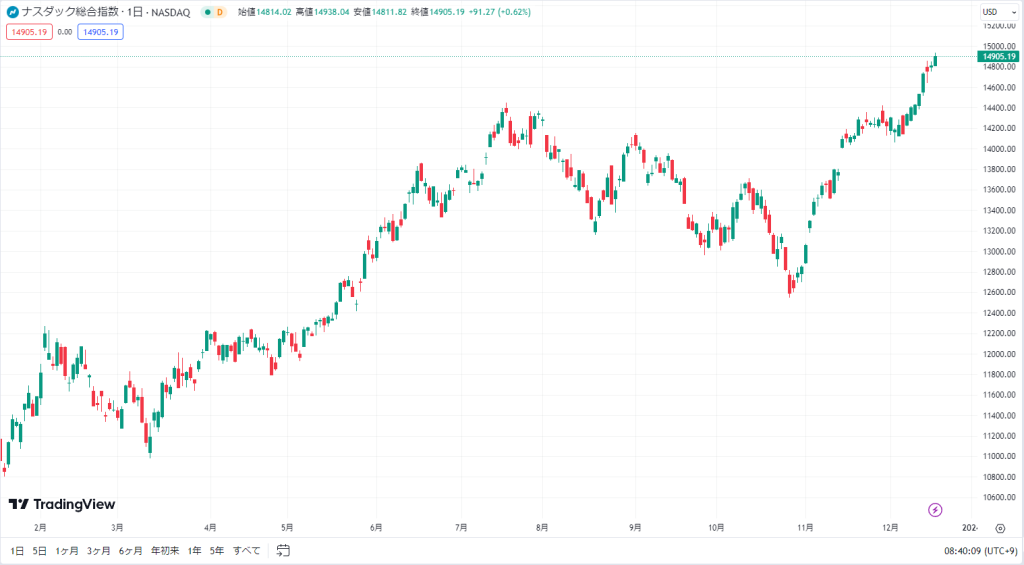The image size is (1024, 565).
Task: Open the go-to-date calendar icon
Action: coord(283,551)
